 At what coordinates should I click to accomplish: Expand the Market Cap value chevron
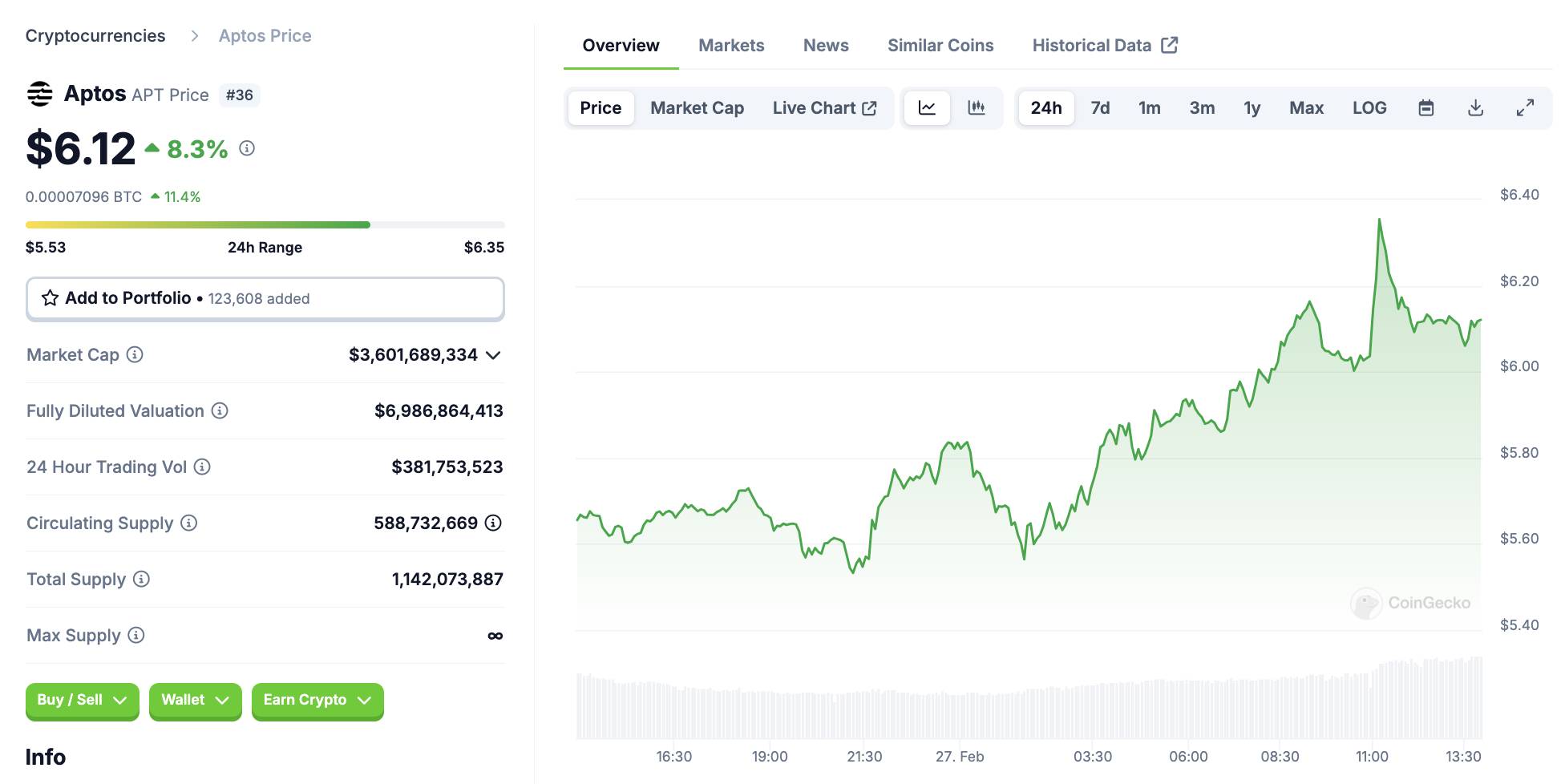(493, 355)
